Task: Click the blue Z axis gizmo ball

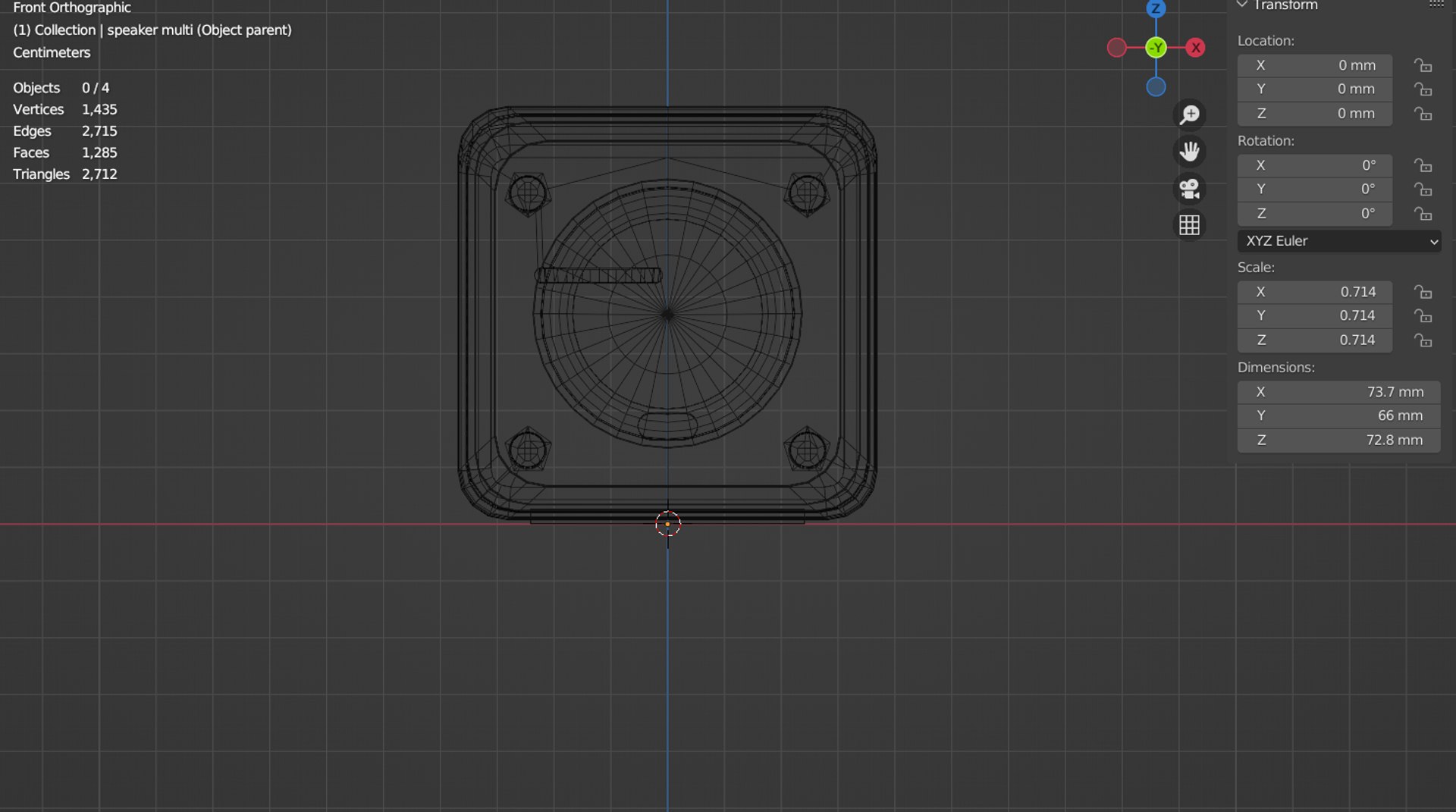Action: click(1156, 8)
